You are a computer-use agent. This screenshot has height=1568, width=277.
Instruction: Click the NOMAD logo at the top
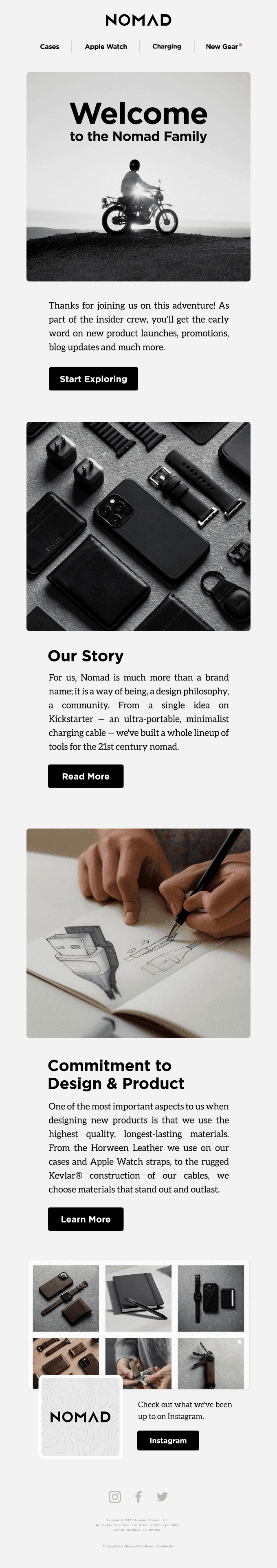click(138, 20)
